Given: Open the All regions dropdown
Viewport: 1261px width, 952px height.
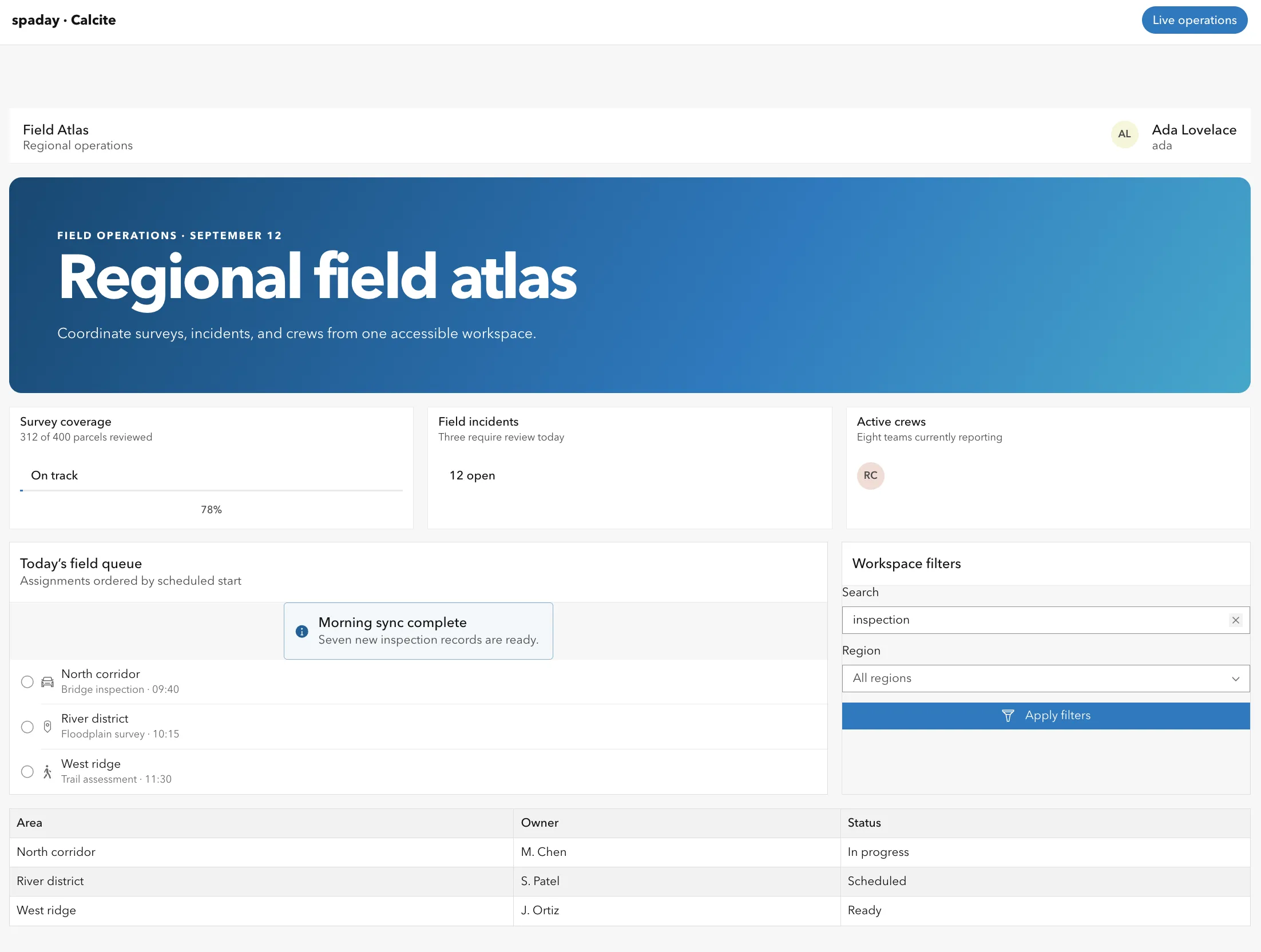Looking at the screenshot, I should point(1046,679).
